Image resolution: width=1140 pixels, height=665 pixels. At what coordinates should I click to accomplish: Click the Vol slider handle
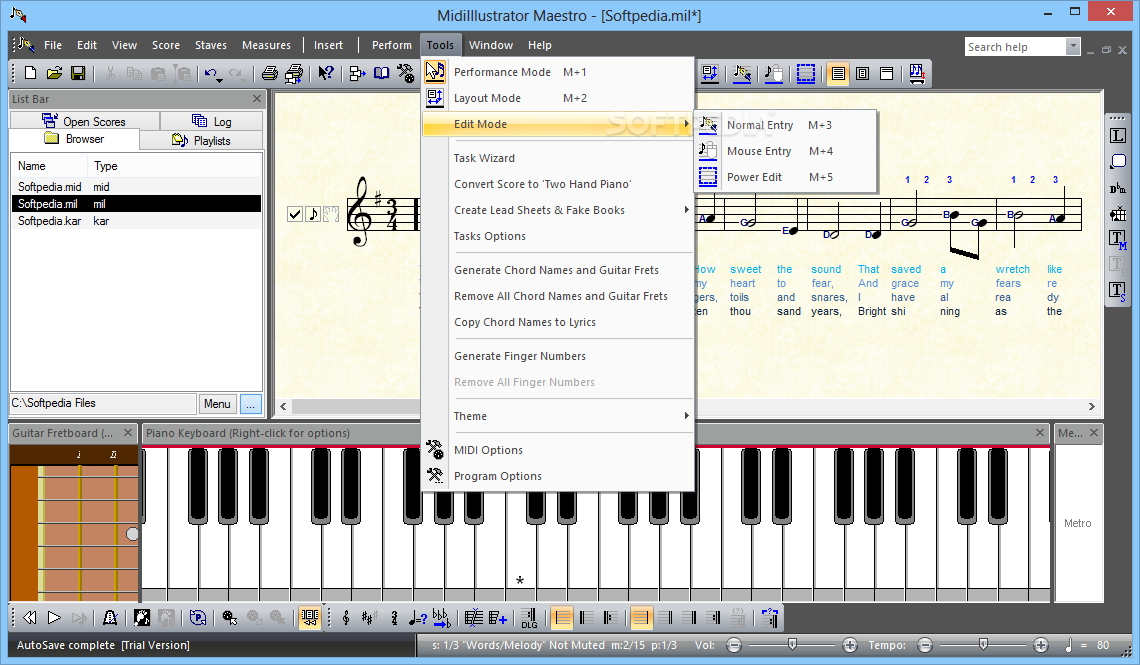point(792,644)
